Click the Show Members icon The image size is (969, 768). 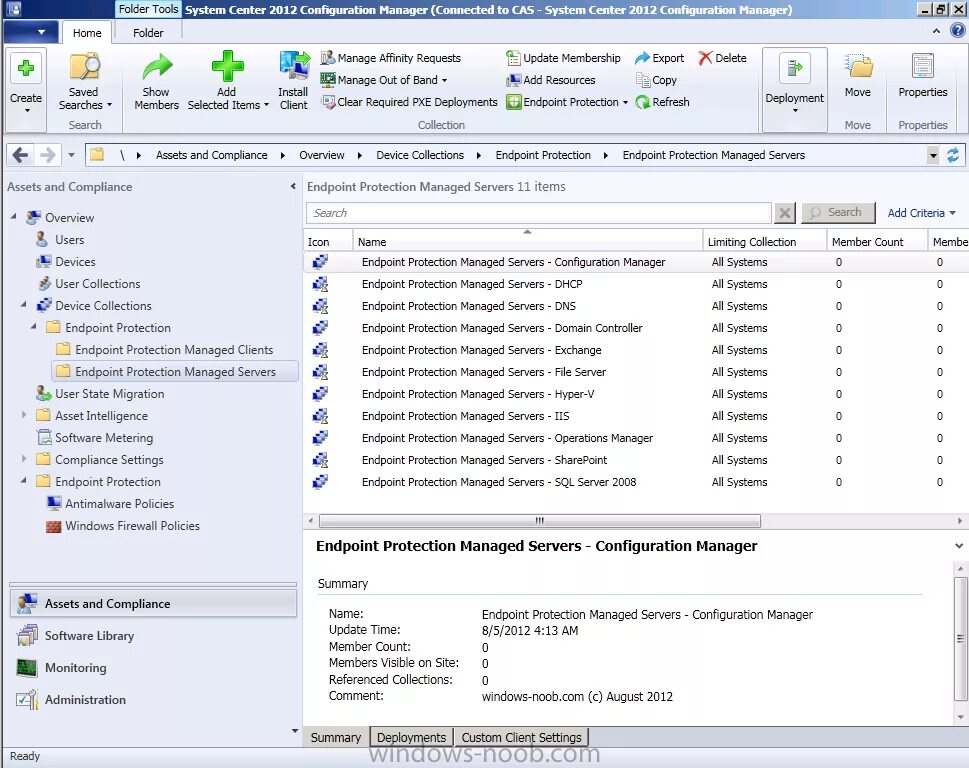(156, 67)
